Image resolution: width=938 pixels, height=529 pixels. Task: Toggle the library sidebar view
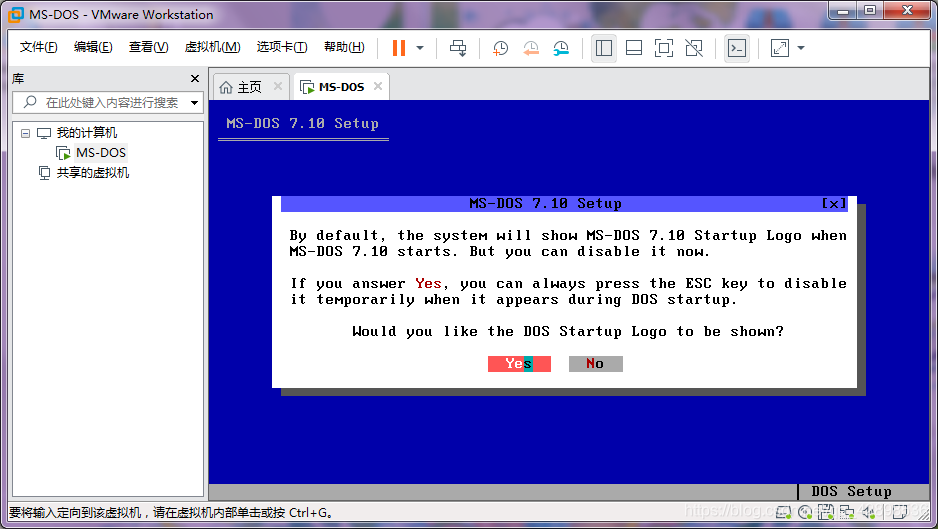pyautogui.click(x=604, y=48)
